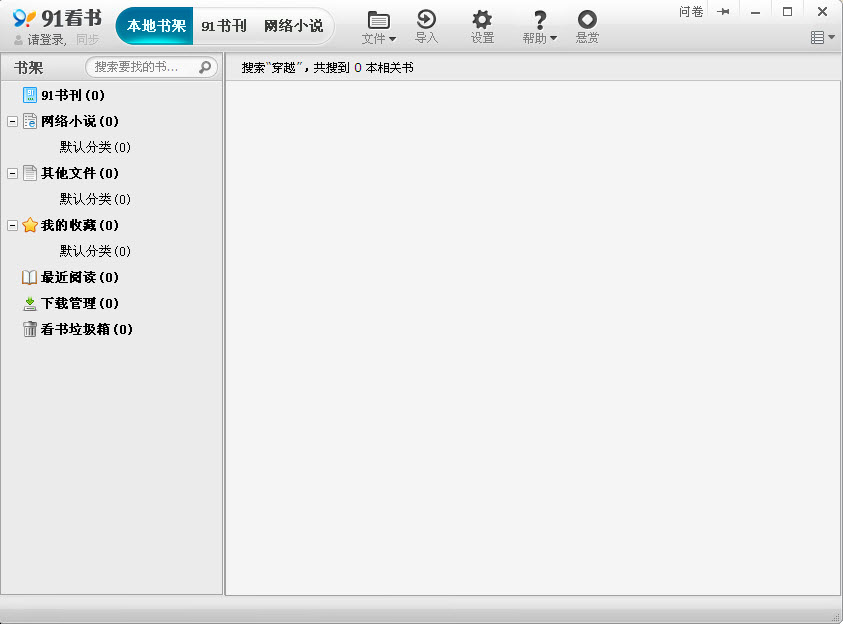Open the Help (帮助) dropdown menu

point(539,27)
